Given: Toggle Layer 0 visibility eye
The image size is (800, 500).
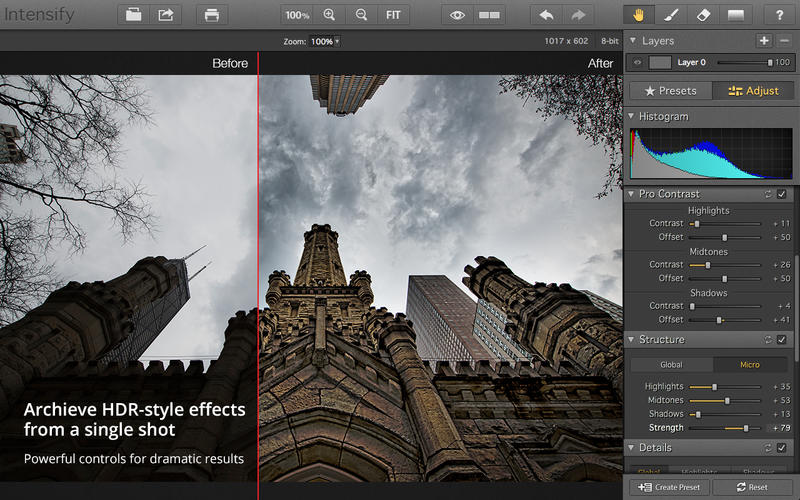Looking at the screenshot, I should pos(637,62).
